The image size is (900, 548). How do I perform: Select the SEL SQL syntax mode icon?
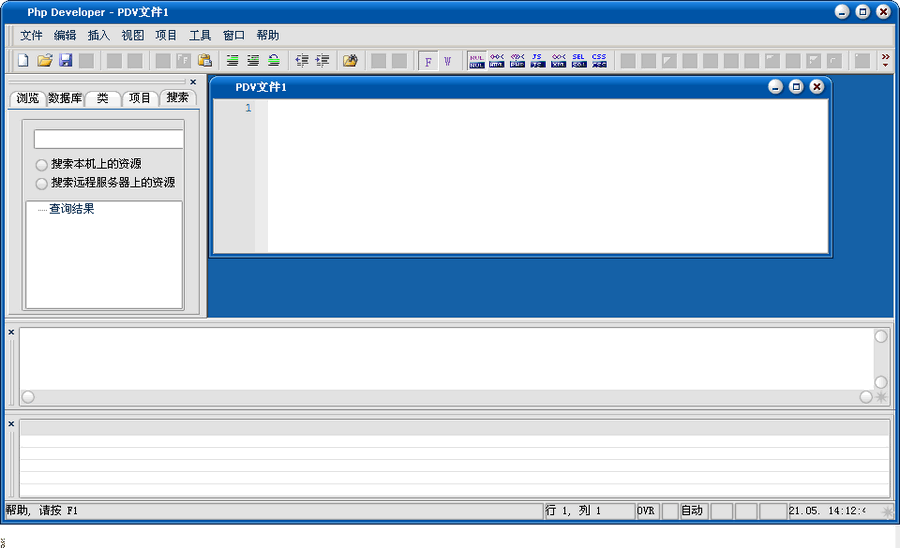pos(579,61)
